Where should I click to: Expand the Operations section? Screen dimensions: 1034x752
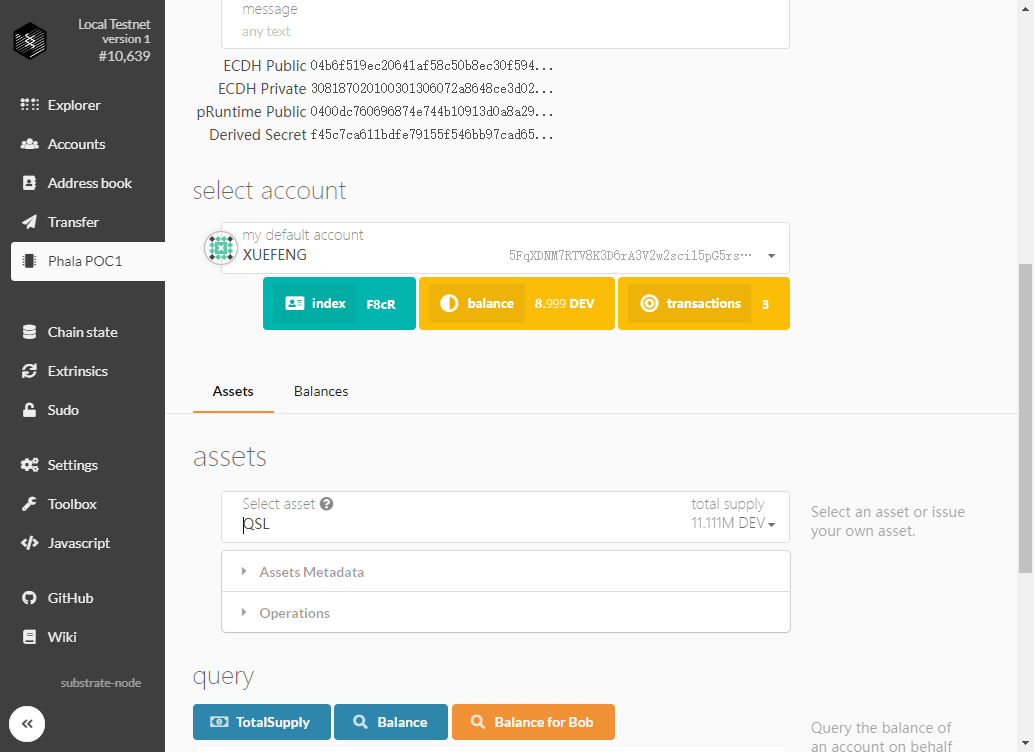[x=294, y=613]
